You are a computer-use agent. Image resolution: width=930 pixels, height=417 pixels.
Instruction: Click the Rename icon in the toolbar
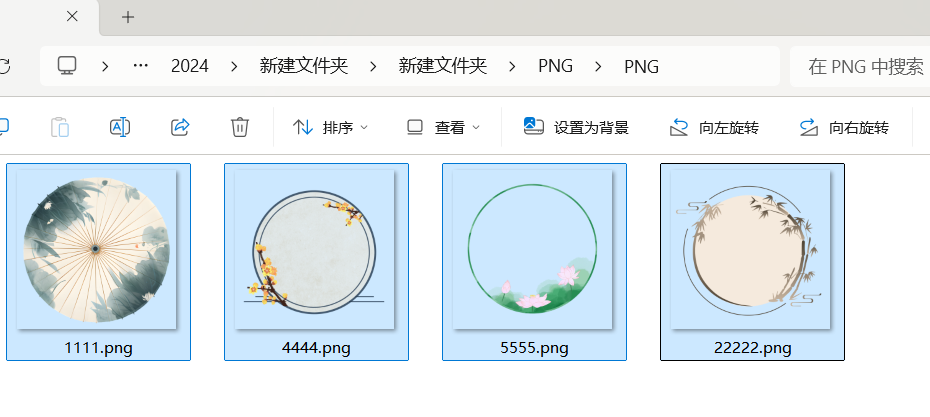[120, 127]
